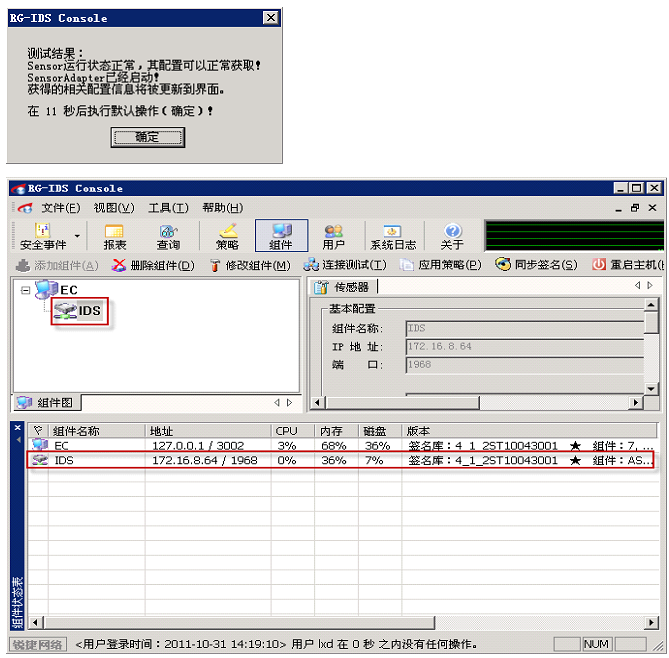Sort by 内存 column header
The width and height of the screenshot is (669, 658).
(337, 431)
